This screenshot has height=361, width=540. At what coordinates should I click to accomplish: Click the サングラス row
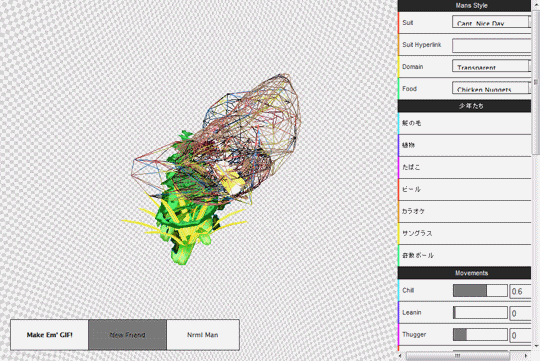pos(464,233)
